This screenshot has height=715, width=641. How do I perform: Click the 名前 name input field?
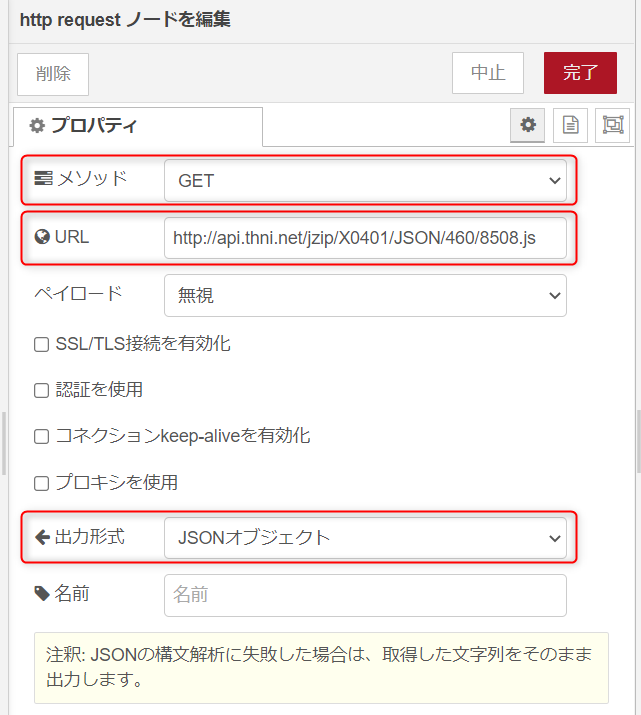click(x=365, y=595)
